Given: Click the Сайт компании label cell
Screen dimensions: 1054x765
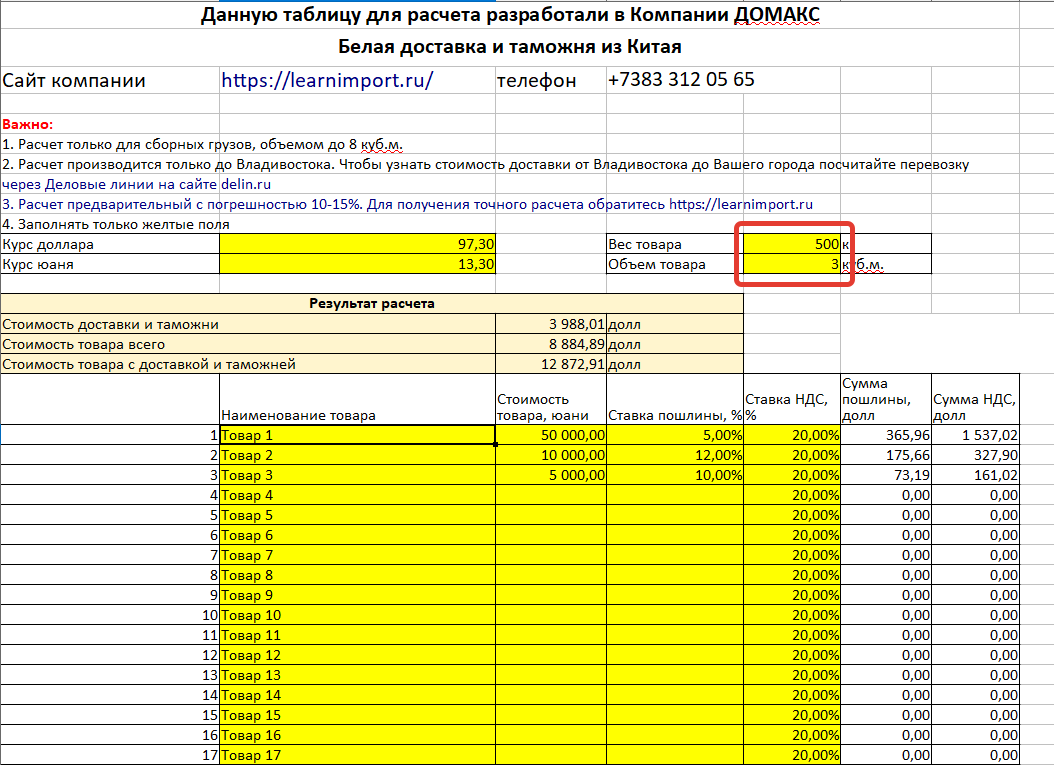Looking at the screenshot, I should click(60, 80).
